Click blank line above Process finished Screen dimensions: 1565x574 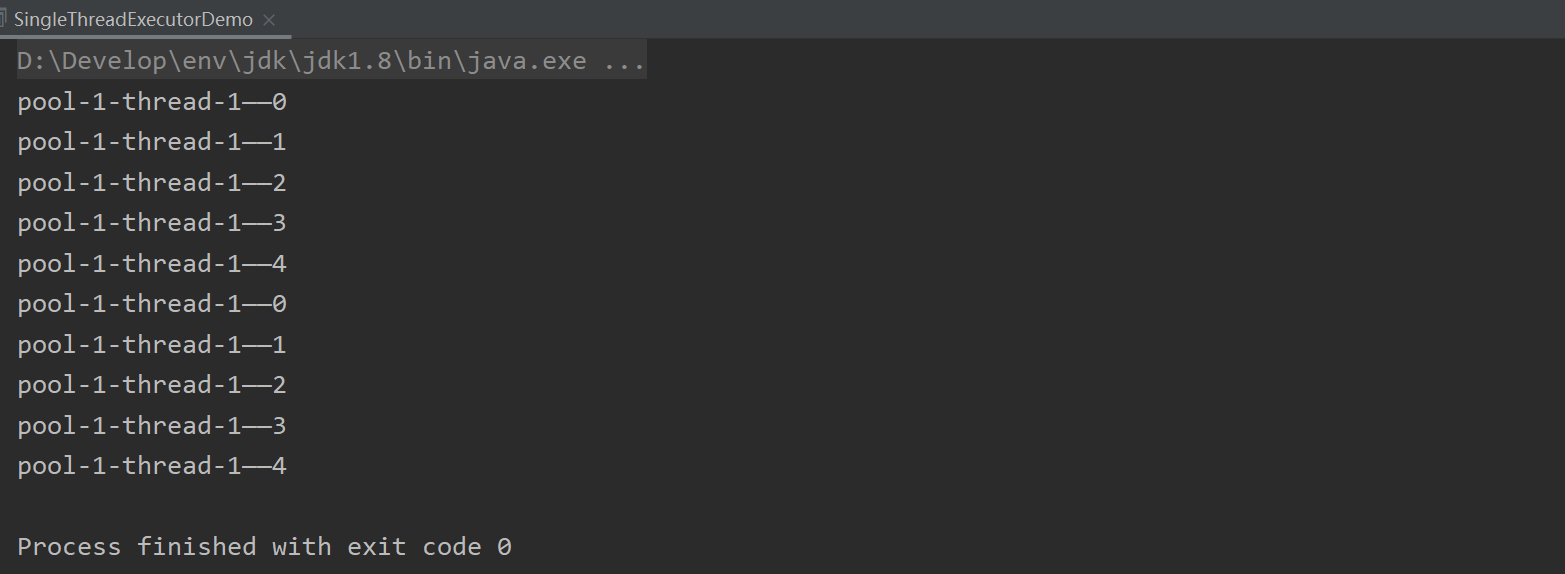pyautogui.click(x=782, y=506)
